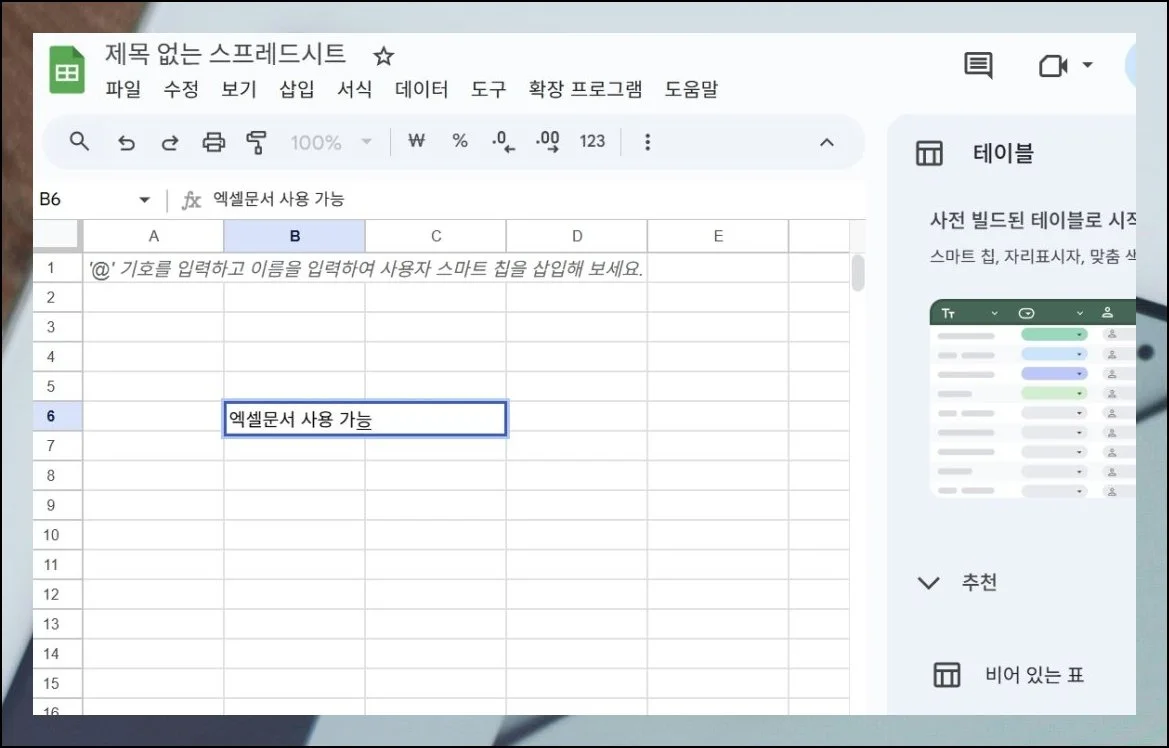Increase decimal places
The image size is (1169, 748).
(546, 142)
